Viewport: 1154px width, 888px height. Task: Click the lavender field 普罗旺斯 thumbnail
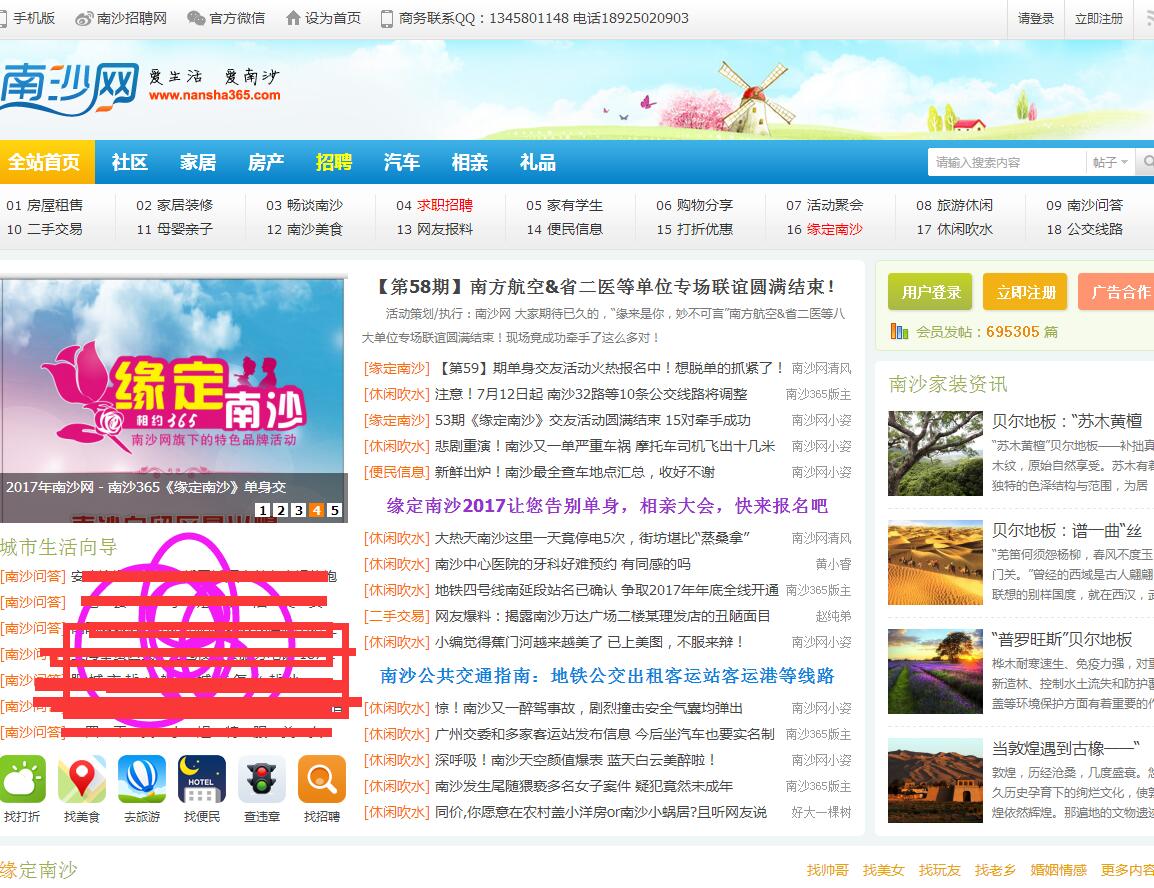[x=935, y=671]
